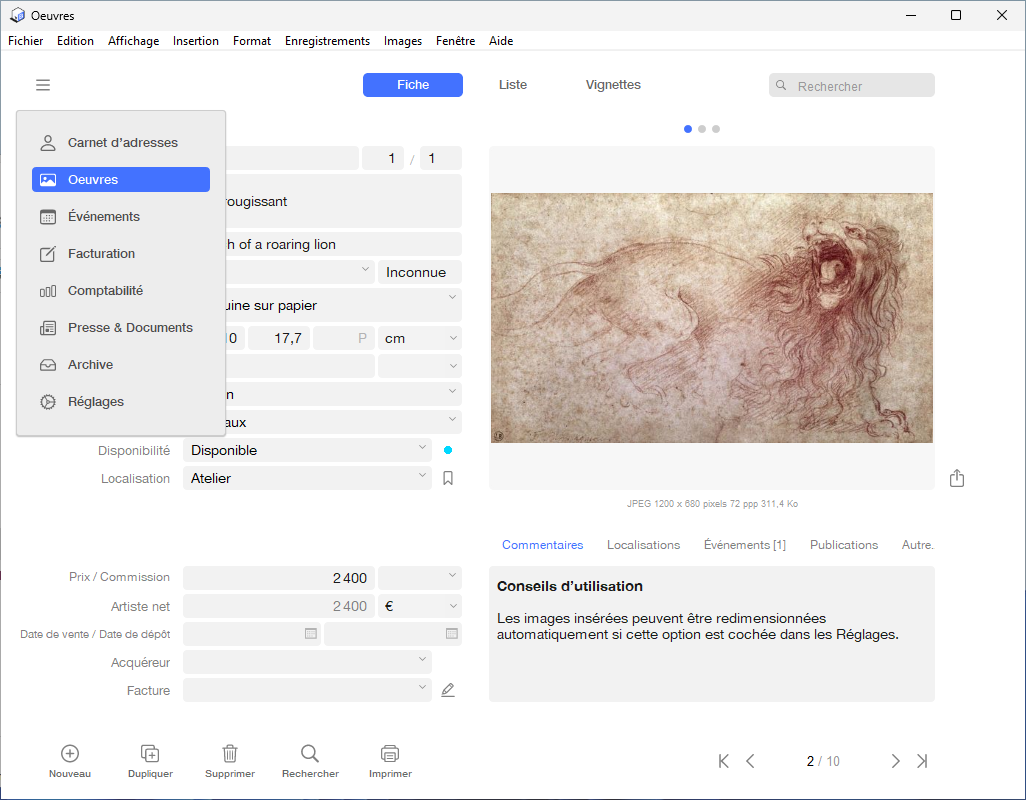Image resolution: width=1026 pixels, height=800 pixels.
Task: Click inside the Rechercher search field
Action: [x=860, y=85]
